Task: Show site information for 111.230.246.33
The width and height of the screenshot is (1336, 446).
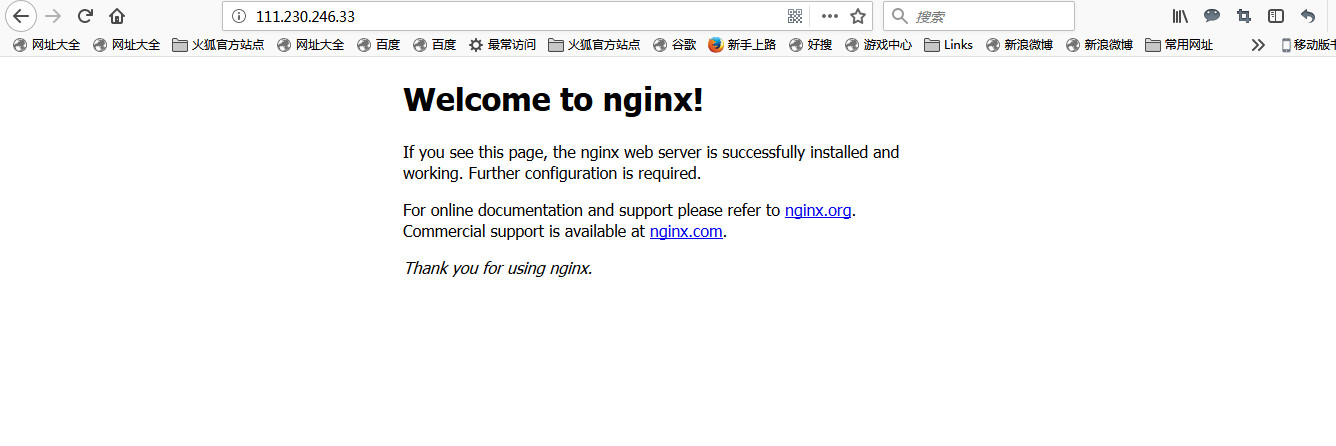Action: pos(238,16)
